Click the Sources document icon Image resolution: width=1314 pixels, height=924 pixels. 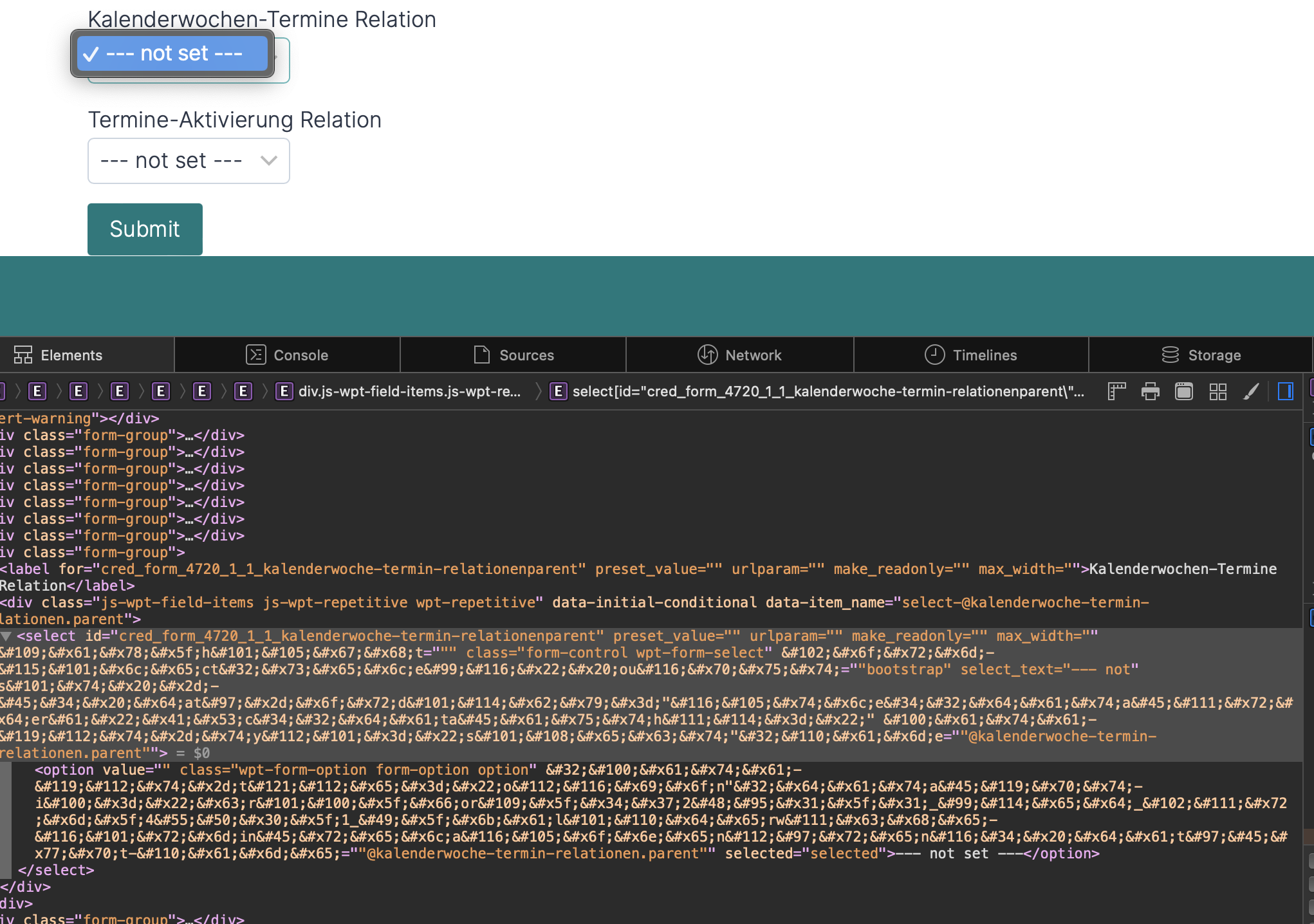pyautogui.click(x=482, y=355)
